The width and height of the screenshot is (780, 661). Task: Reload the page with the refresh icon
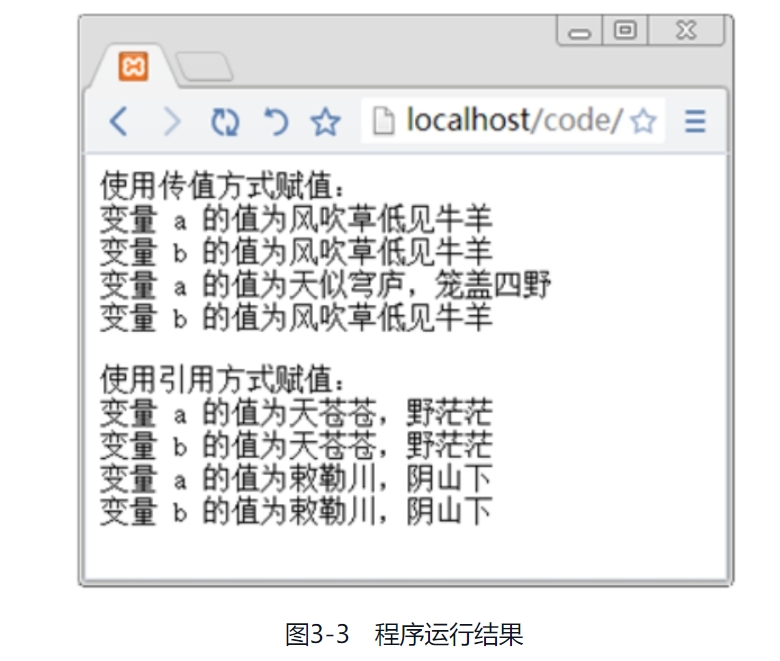coord(225,122)
